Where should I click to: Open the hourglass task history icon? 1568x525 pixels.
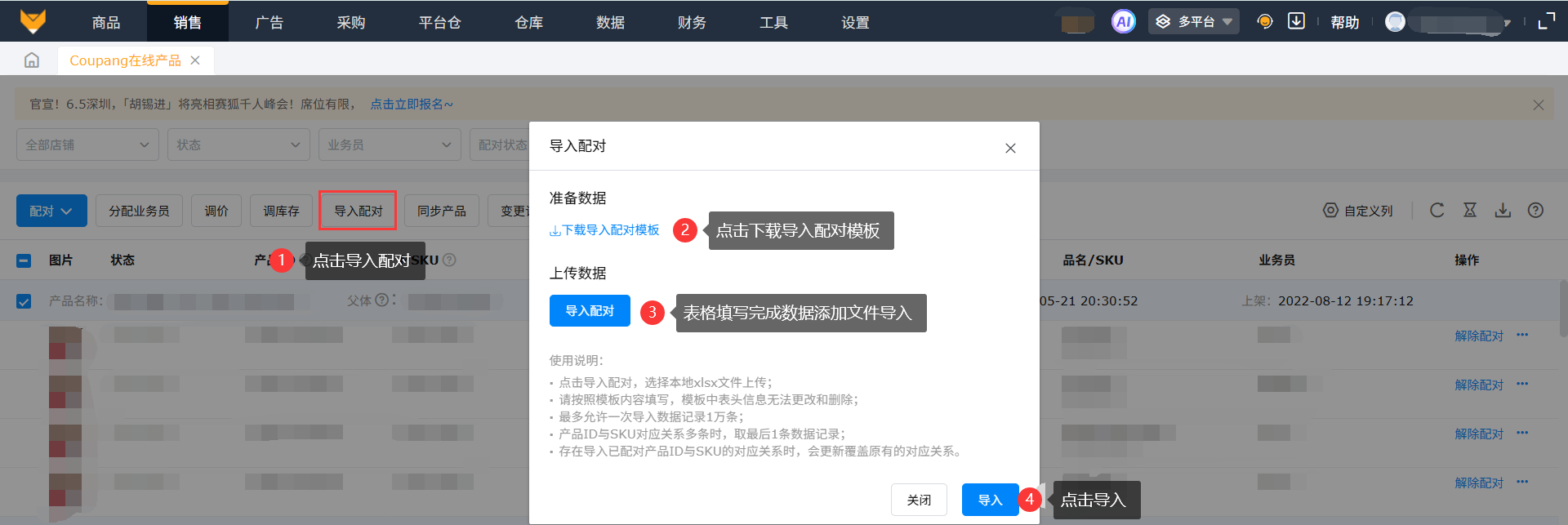(1470, 211)
